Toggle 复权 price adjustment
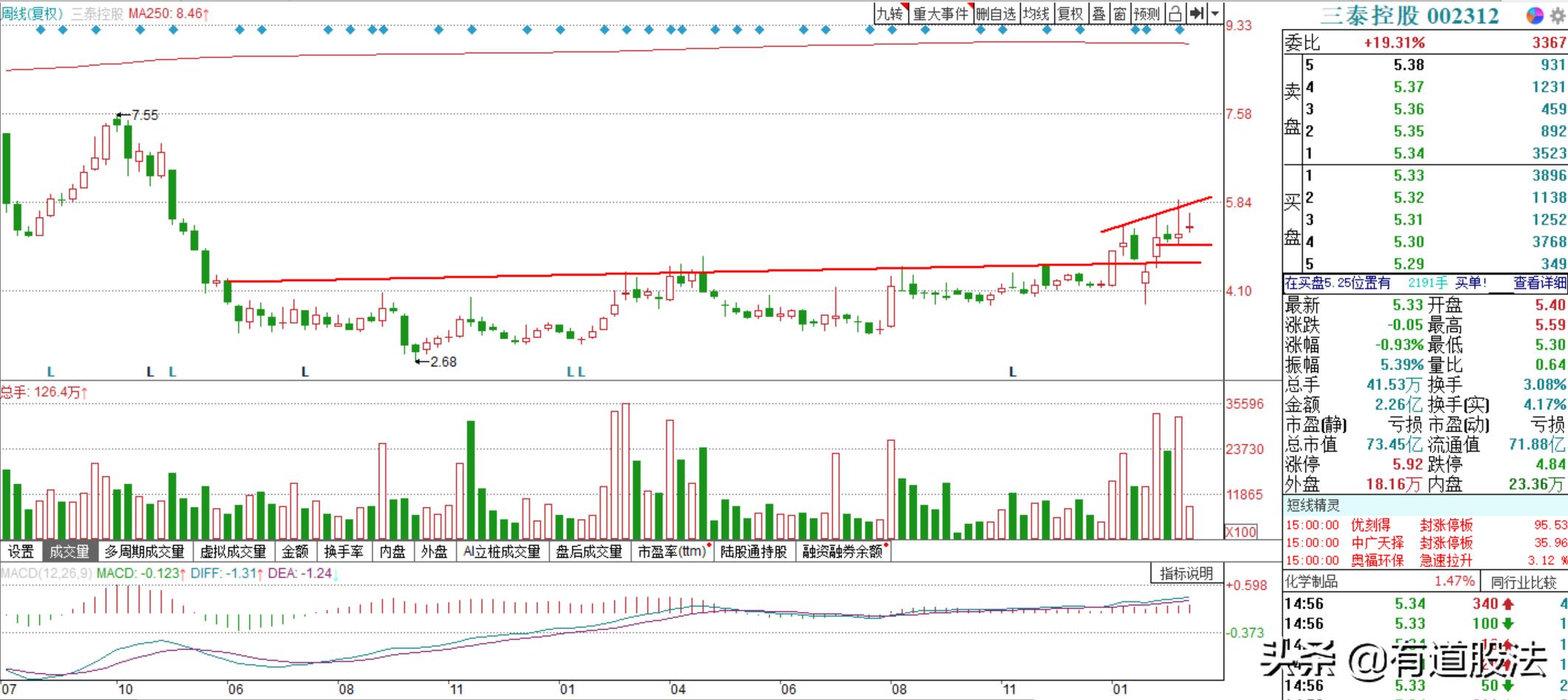The width and height of the screenshot is (1568, 700). 1070,13
